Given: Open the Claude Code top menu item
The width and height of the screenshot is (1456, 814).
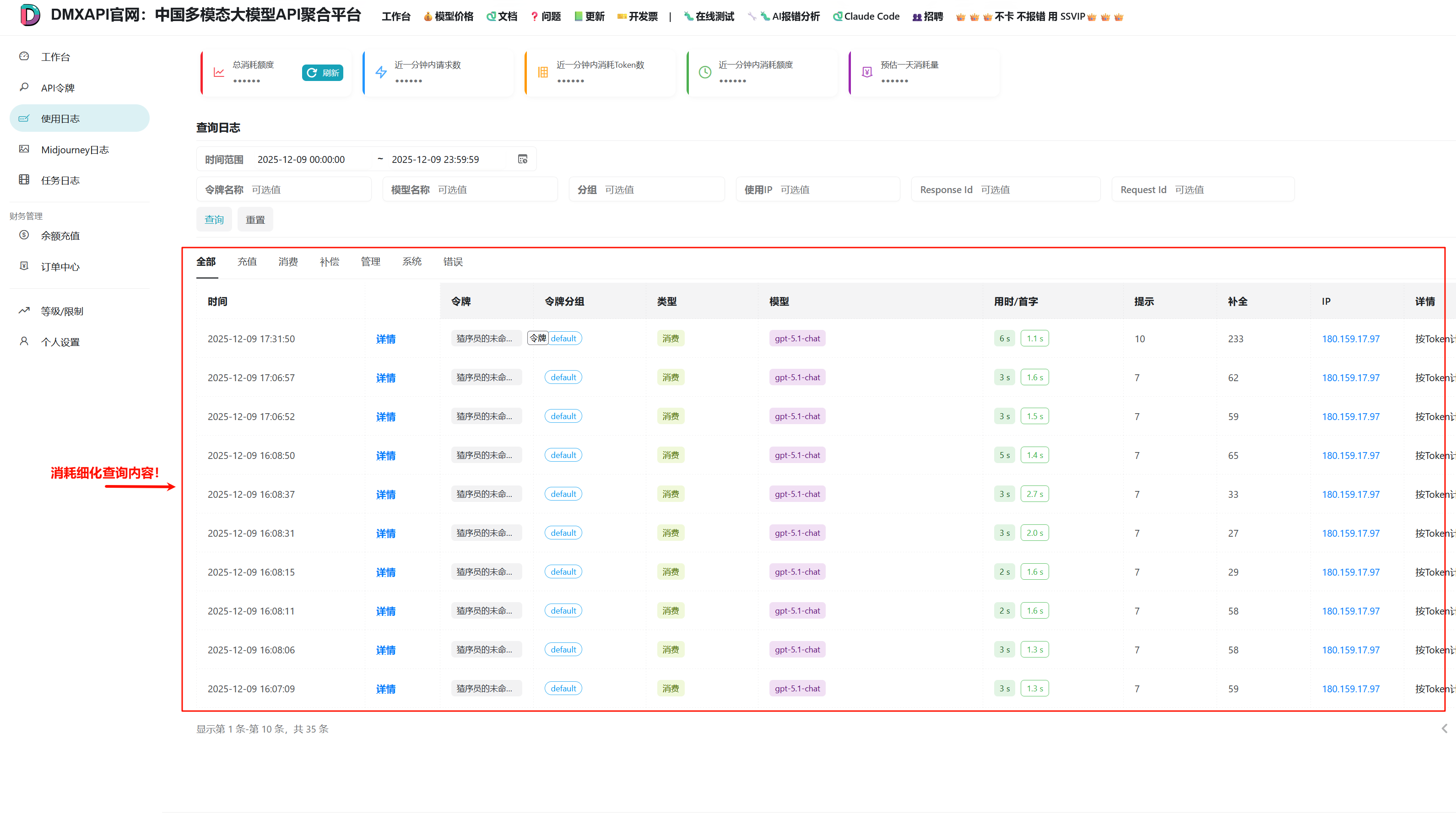Looking at the screenshot, I should pyautogui.click(x=866, y=16).
